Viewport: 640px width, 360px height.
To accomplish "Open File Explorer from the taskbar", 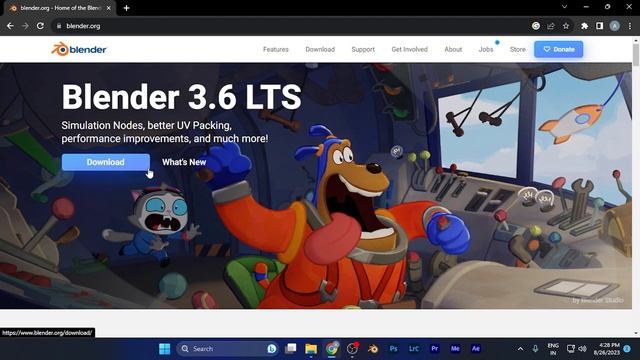I will coord(311,349).
